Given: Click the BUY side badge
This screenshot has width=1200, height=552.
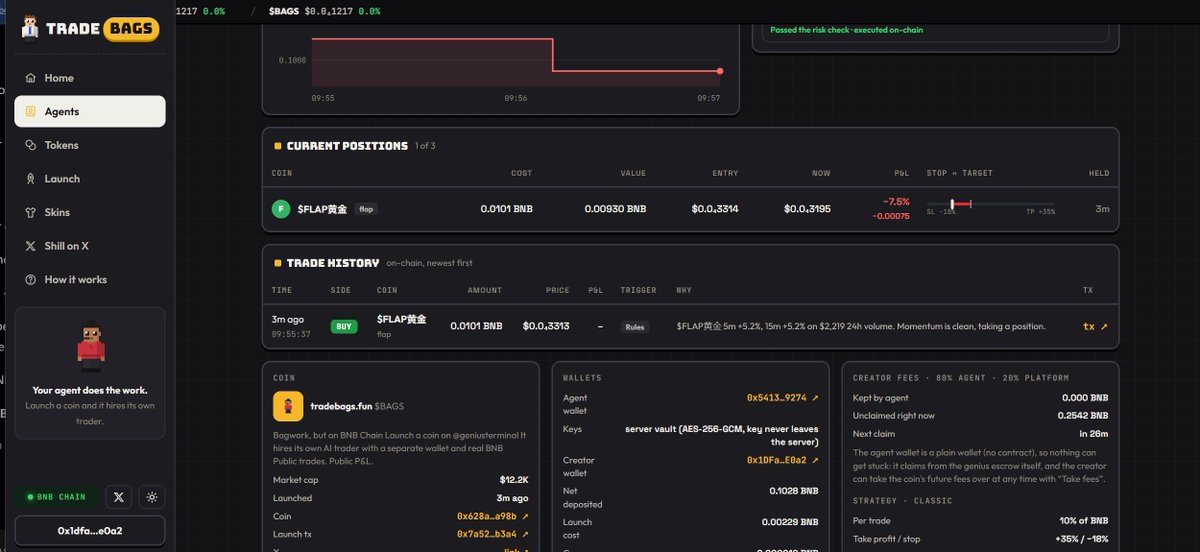Looking at the screenshot, I should coord(344,326).
